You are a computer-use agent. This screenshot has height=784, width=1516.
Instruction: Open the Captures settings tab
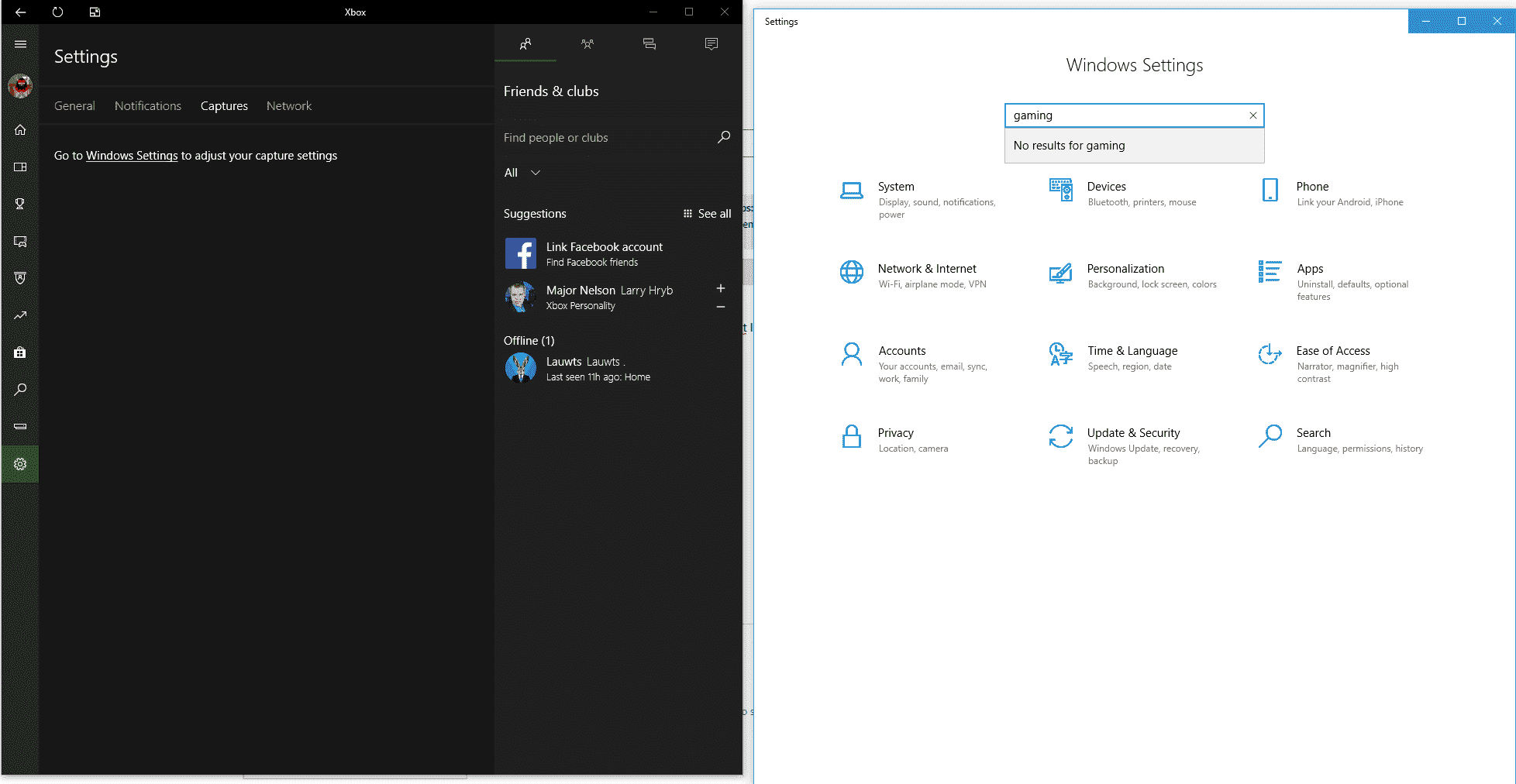pyautogui.click(x=224, y=106)
